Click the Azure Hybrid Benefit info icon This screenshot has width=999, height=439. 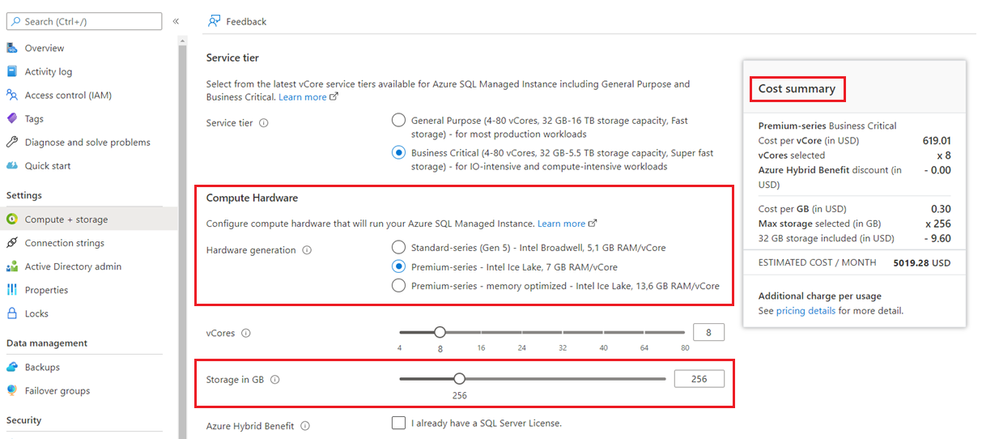(305, 426)
